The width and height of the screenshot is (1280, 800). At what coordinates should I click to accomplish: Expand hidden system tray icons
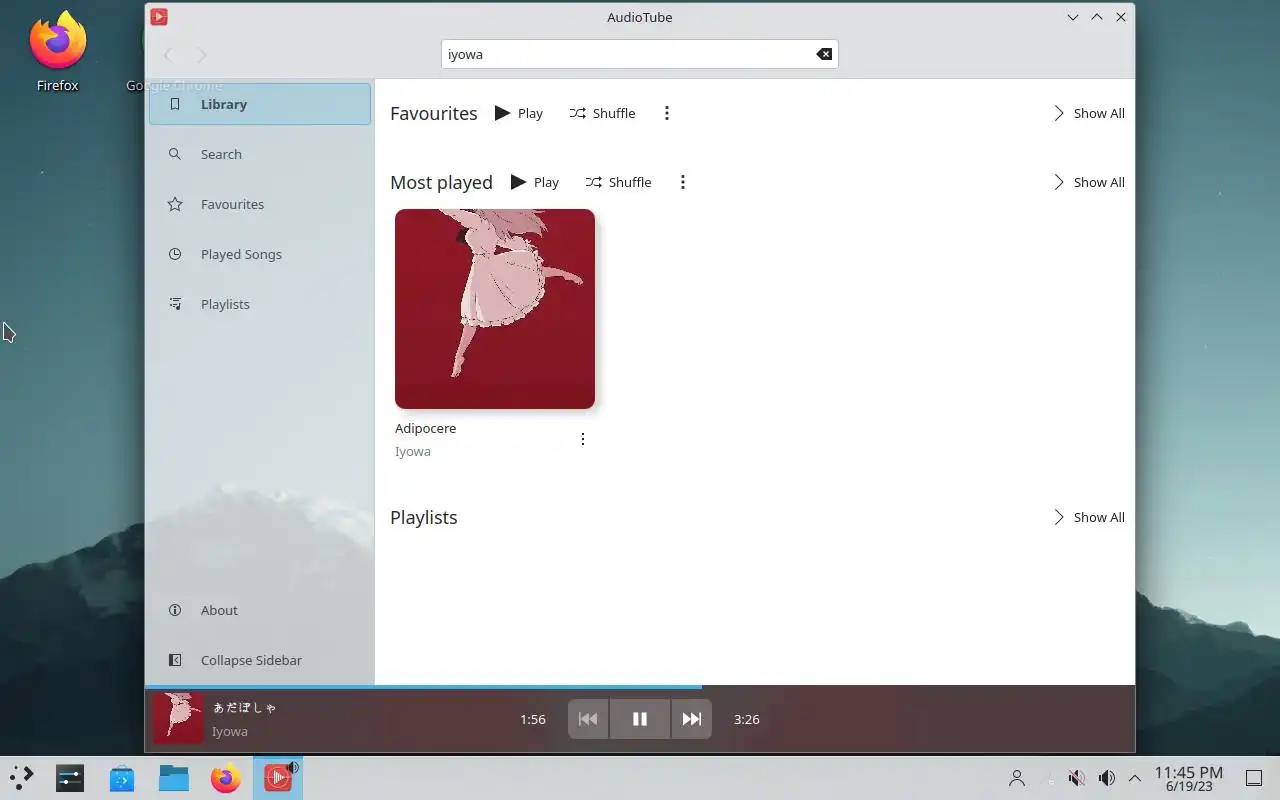(x=1135, y=778)
